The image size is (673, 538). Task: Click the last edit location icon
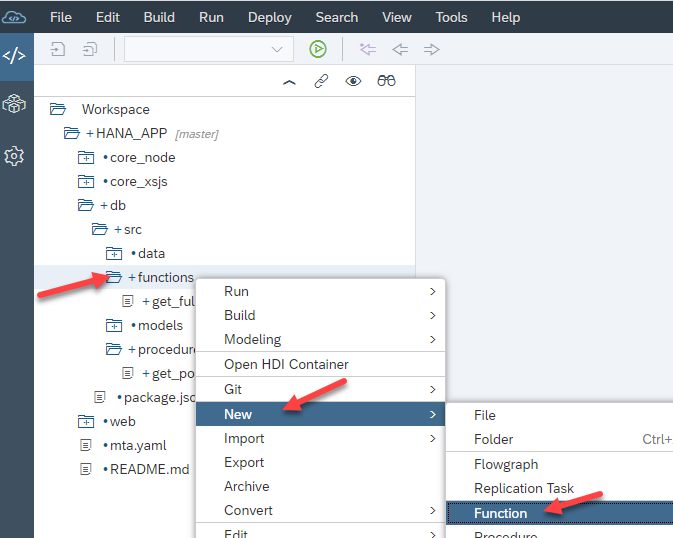pyautogui.click(x=368, y=49)
